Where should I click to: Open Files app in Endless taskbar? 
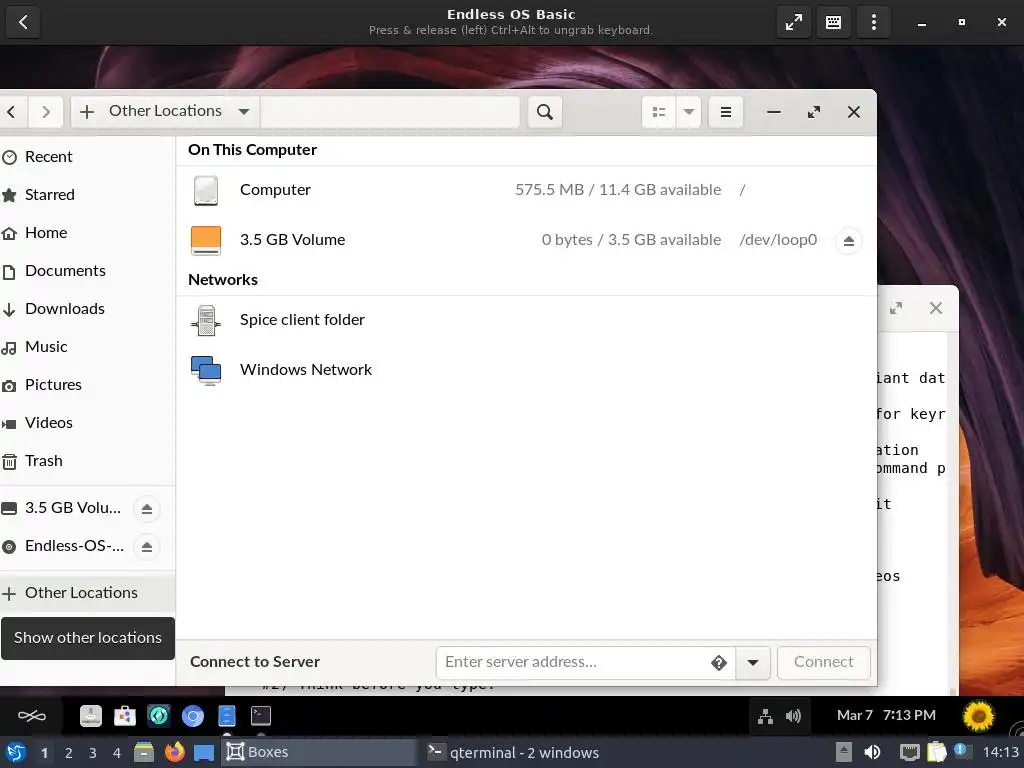pos(227,716)
